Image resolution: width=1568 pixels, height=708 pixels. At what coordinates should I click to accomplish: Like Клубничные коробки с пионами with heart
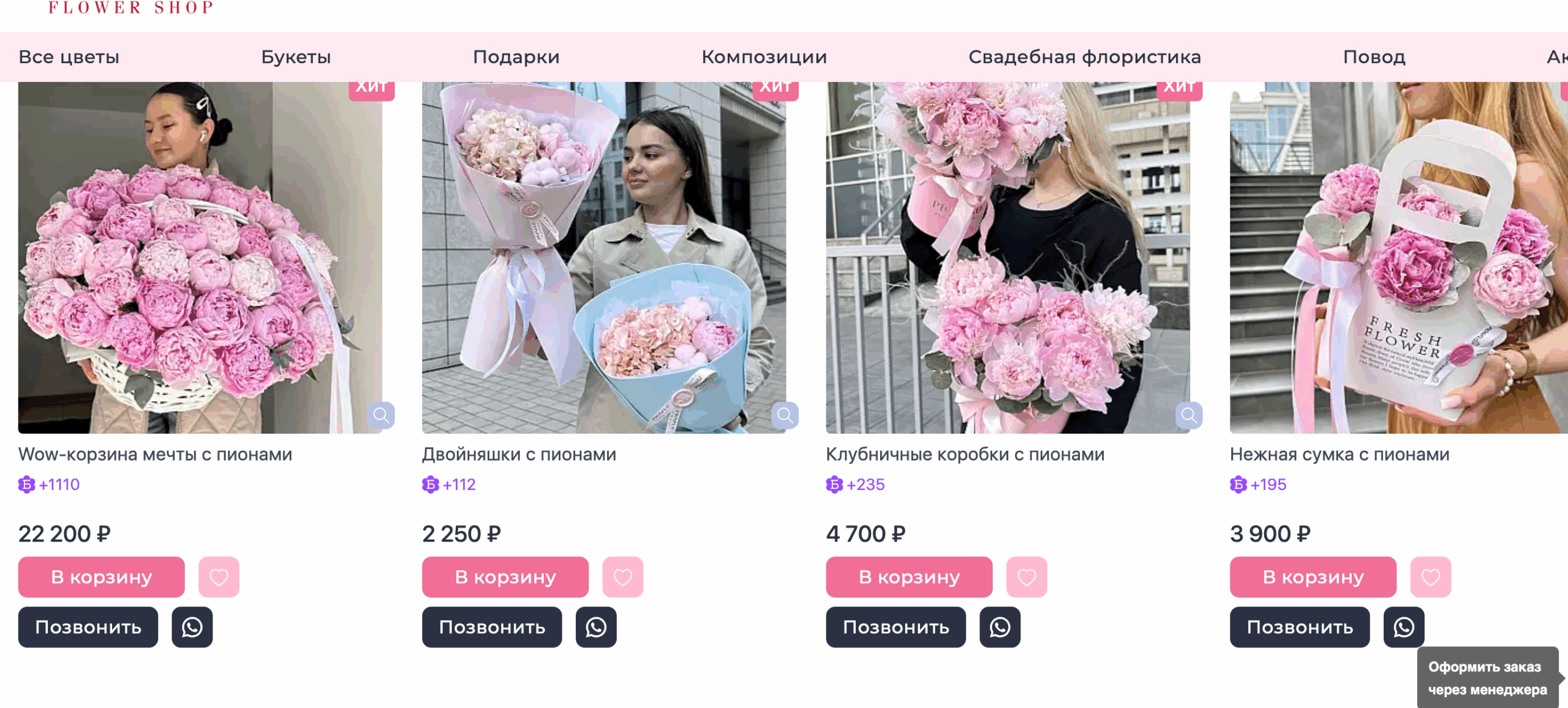pyautogui.click(x=1027, y=577)
